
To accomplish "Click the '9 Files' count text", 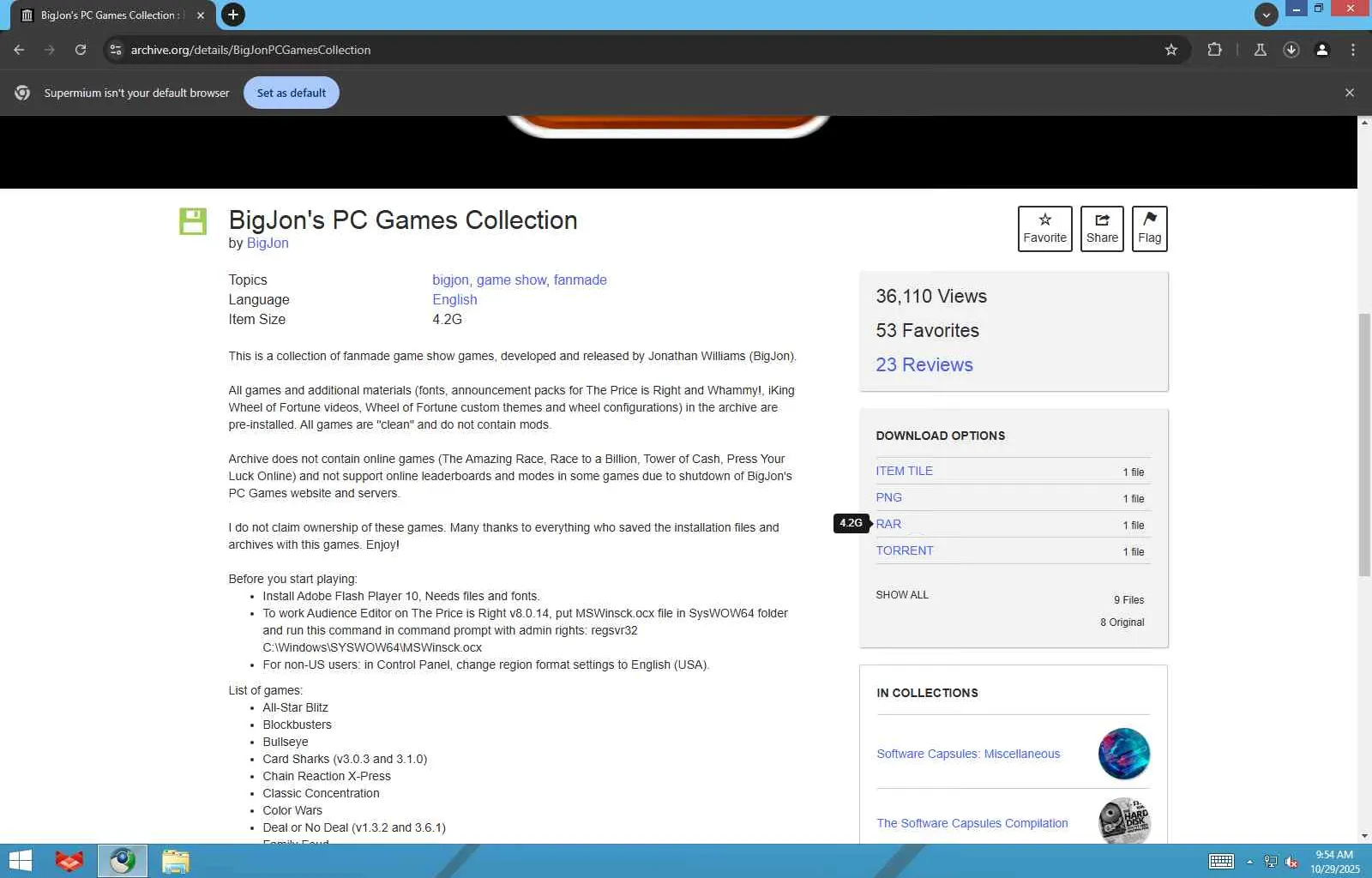I will (1128, 600).
